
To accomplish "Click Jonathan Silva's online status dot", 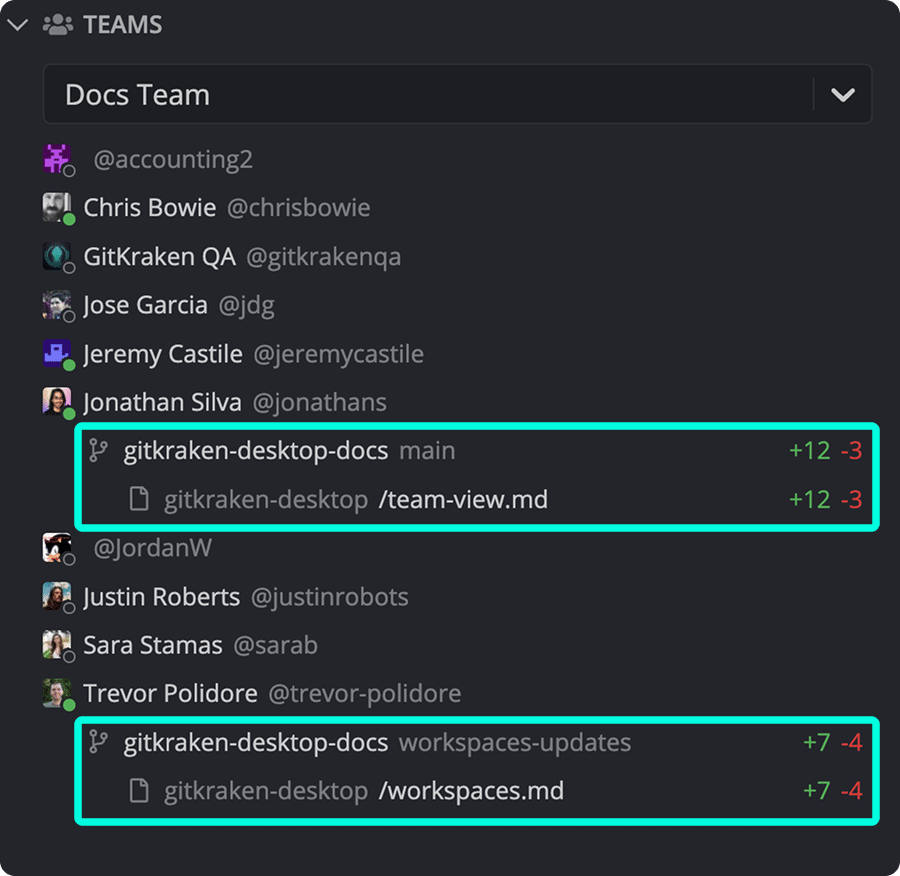I will tap(69, 413).
